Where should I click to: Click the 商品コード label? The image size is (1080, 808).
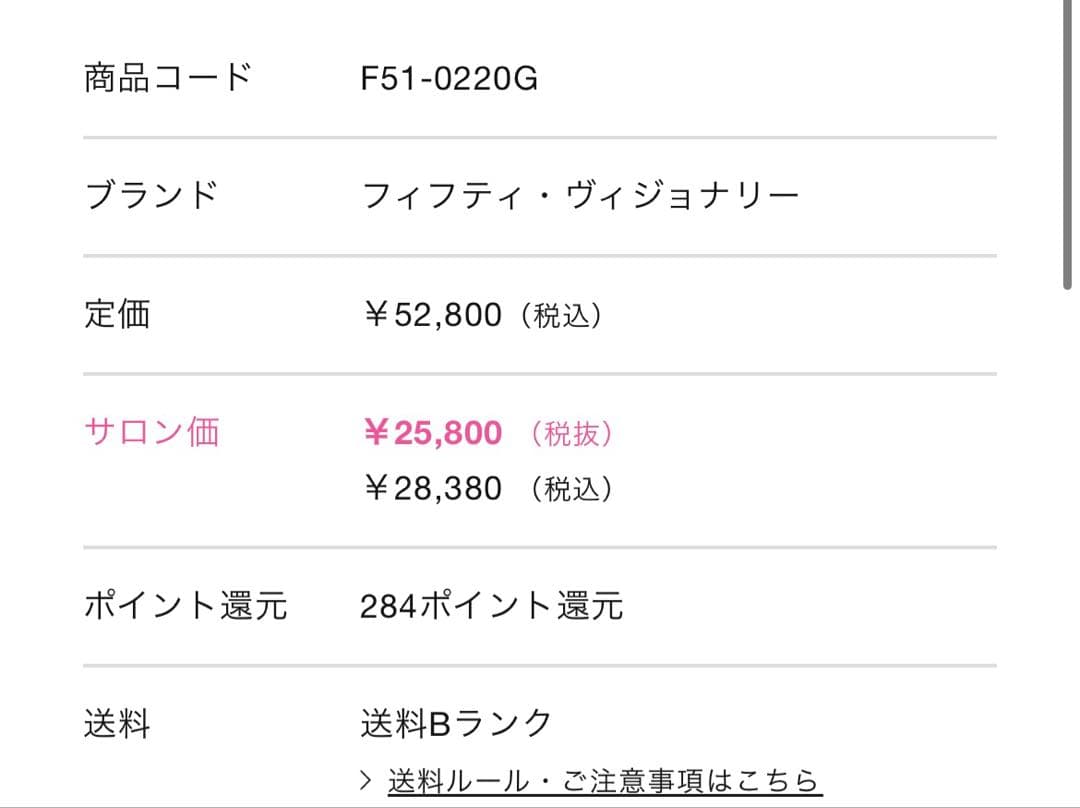tap(168, 78)
